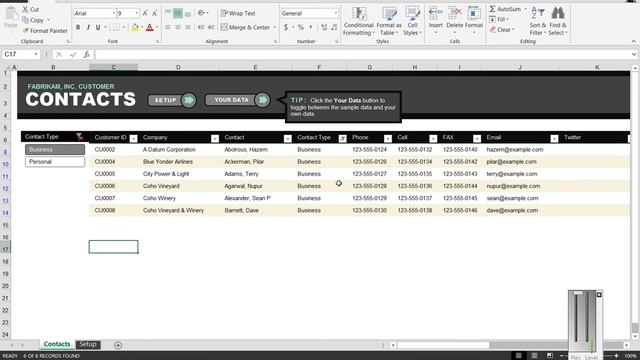
Task: Toggle Wrap Text on the selected cell
Action: pos(238,13)
